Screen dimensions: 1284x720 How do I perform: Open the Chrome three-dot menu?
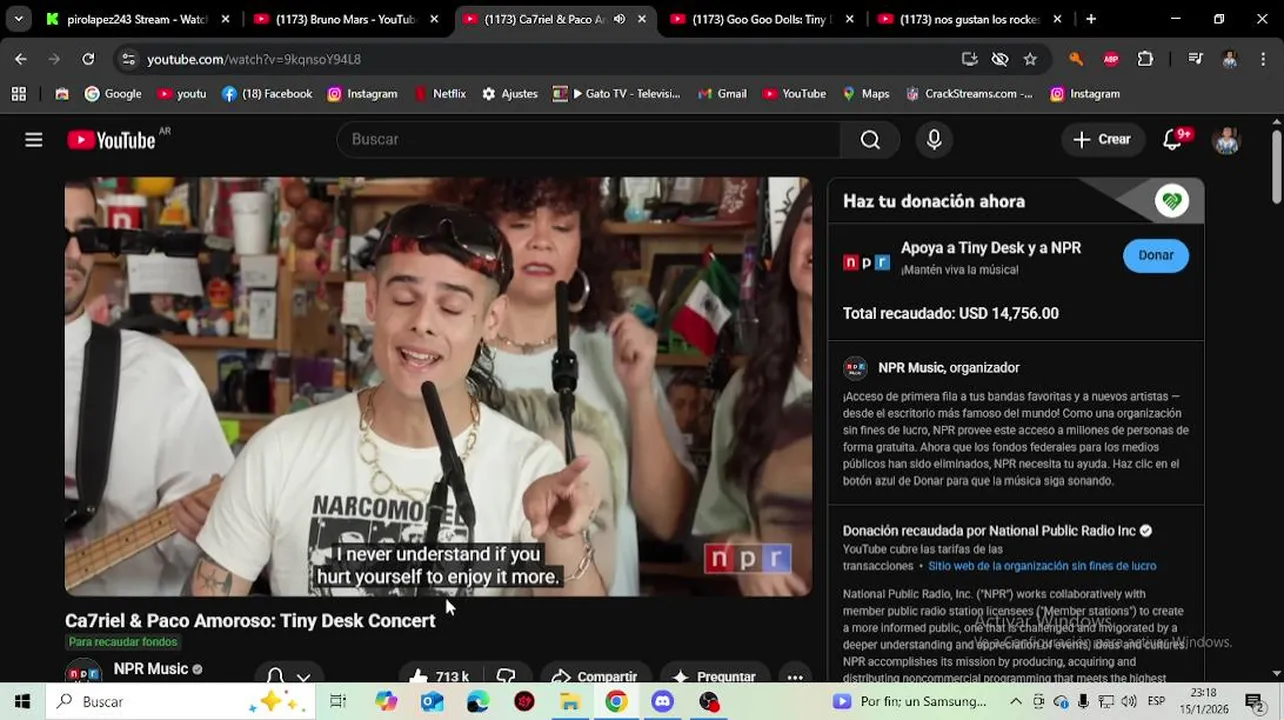pos(1262,59)
